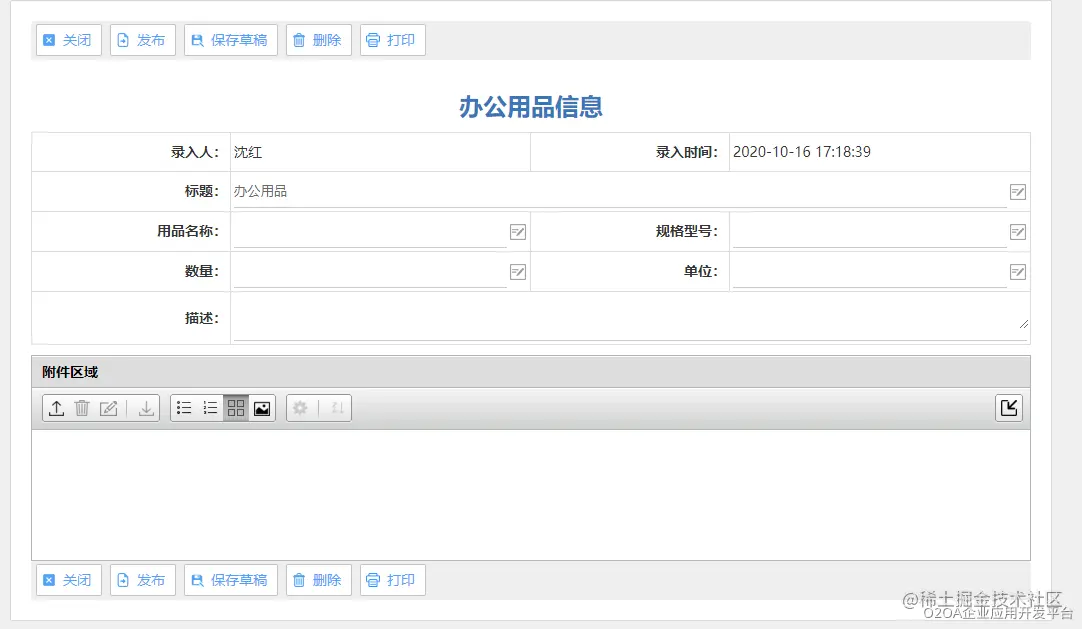
Task: Click inside the empty attachment list area
Action: [531, 495]
